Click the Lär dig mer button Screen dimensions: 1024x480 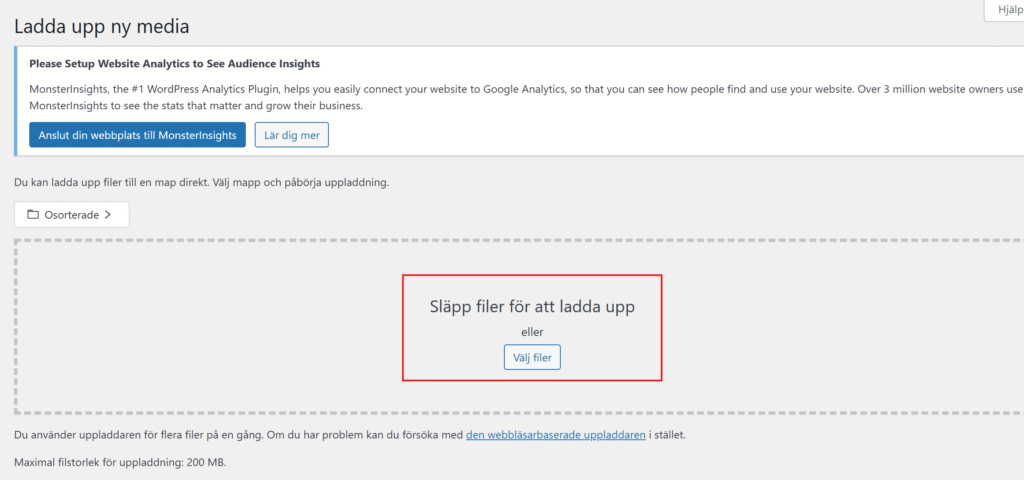(x=291, y=135)
